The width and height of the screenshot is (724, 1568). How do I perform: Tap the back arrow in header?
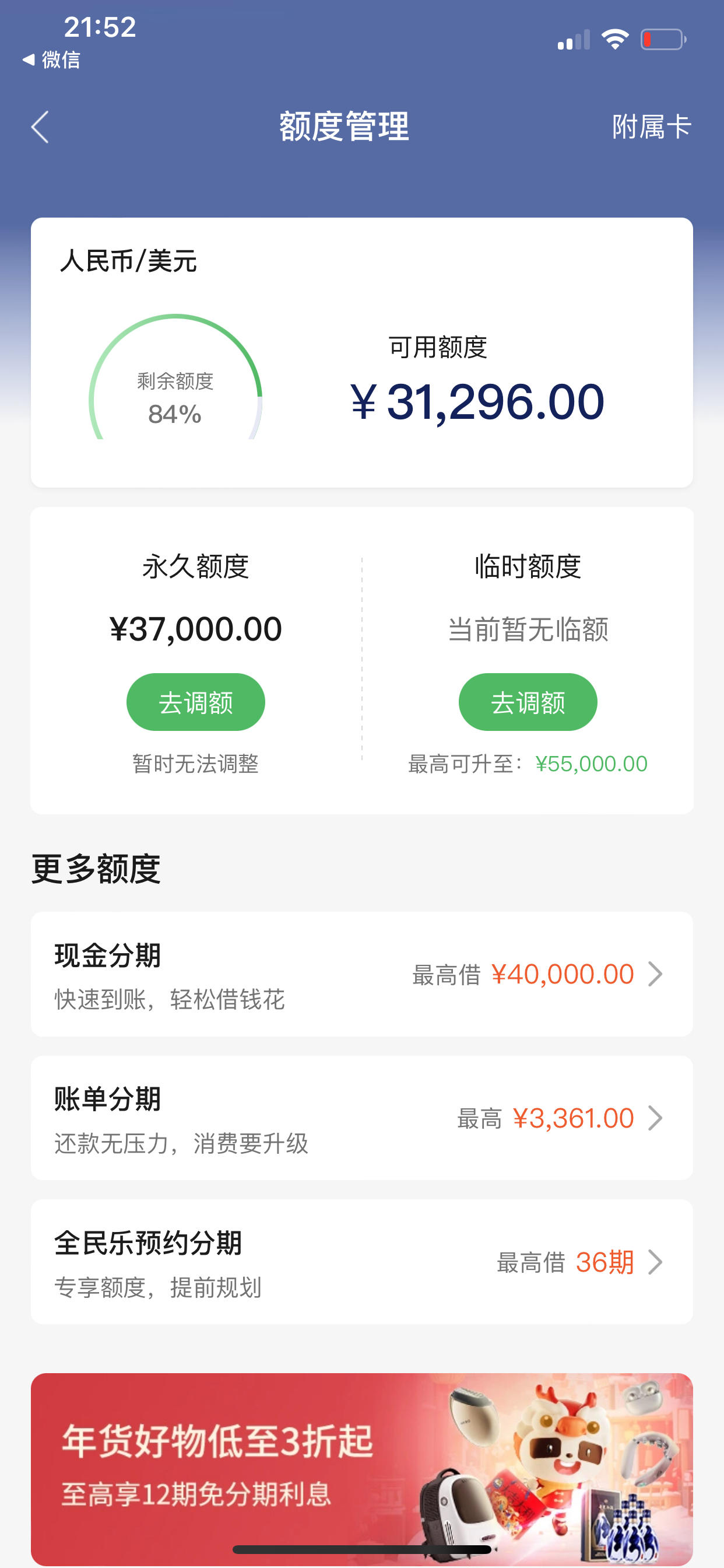pyautogui.click(x=40, y=127)
